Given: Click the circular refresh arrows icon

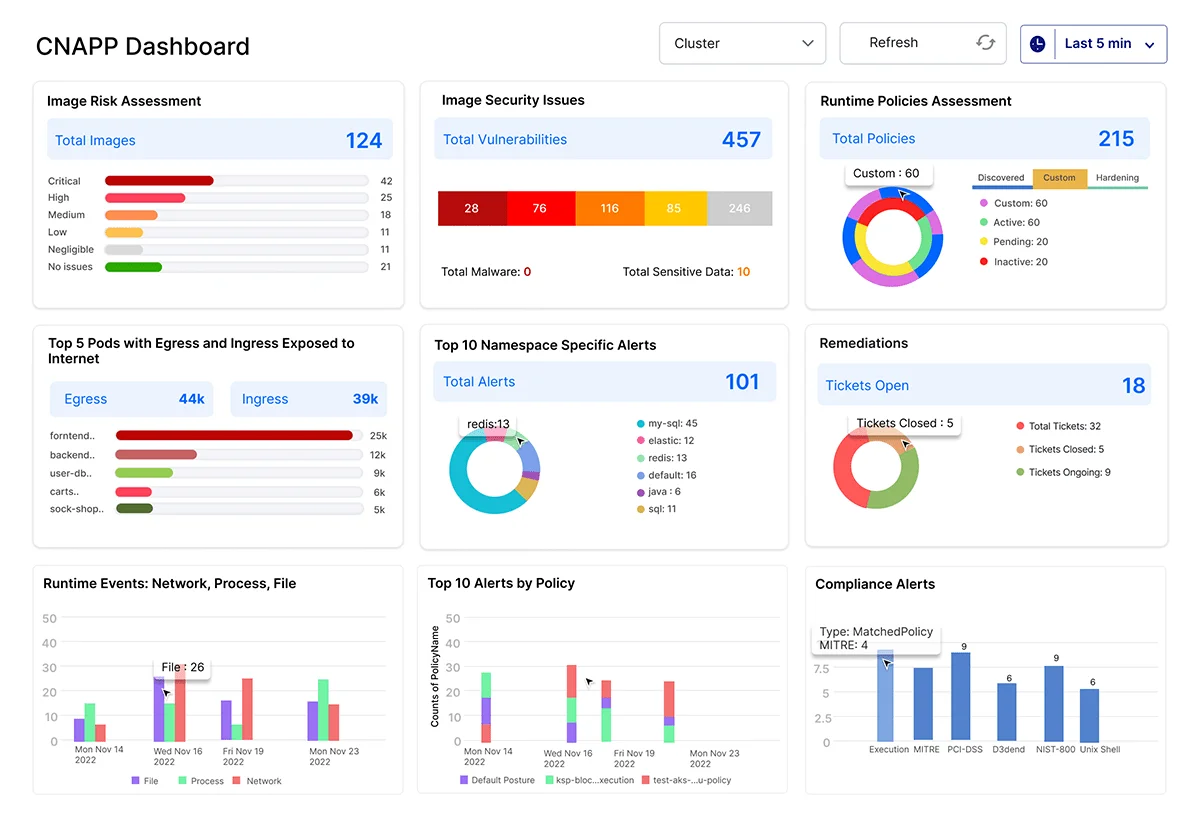Looking at the screenshot, I should pos(984,43).
